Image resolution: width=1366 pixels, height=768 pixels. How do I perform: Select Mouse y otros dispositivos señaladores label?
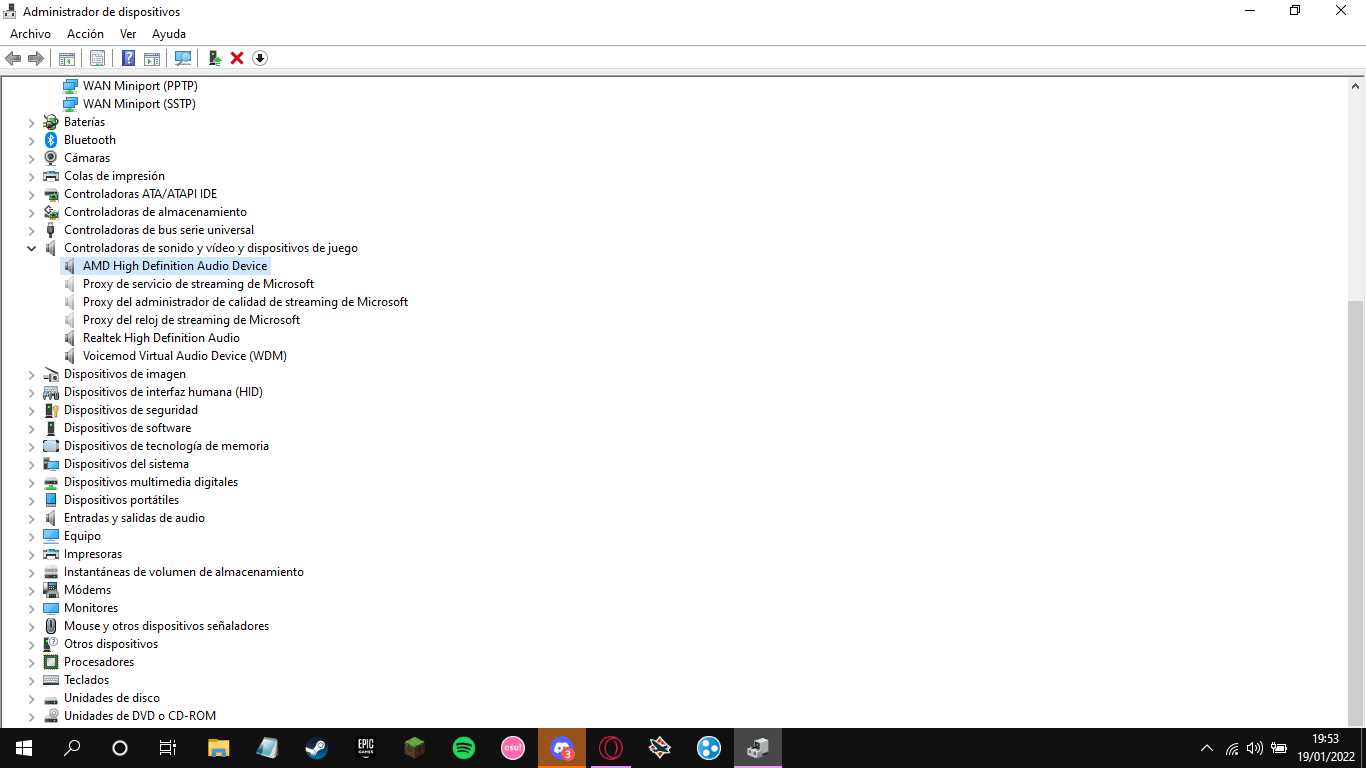coord(166,626)
